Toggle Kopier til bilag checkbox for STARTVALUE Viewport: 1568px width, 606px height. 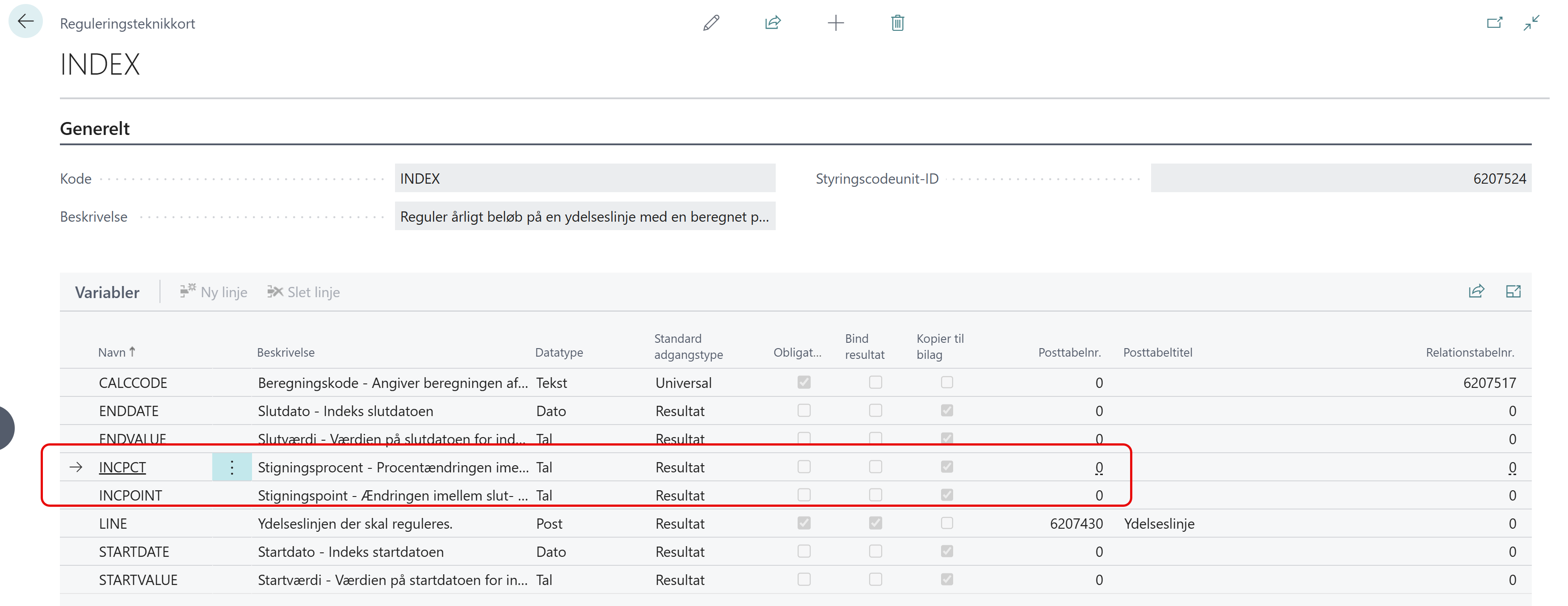[x=946, y=579]
